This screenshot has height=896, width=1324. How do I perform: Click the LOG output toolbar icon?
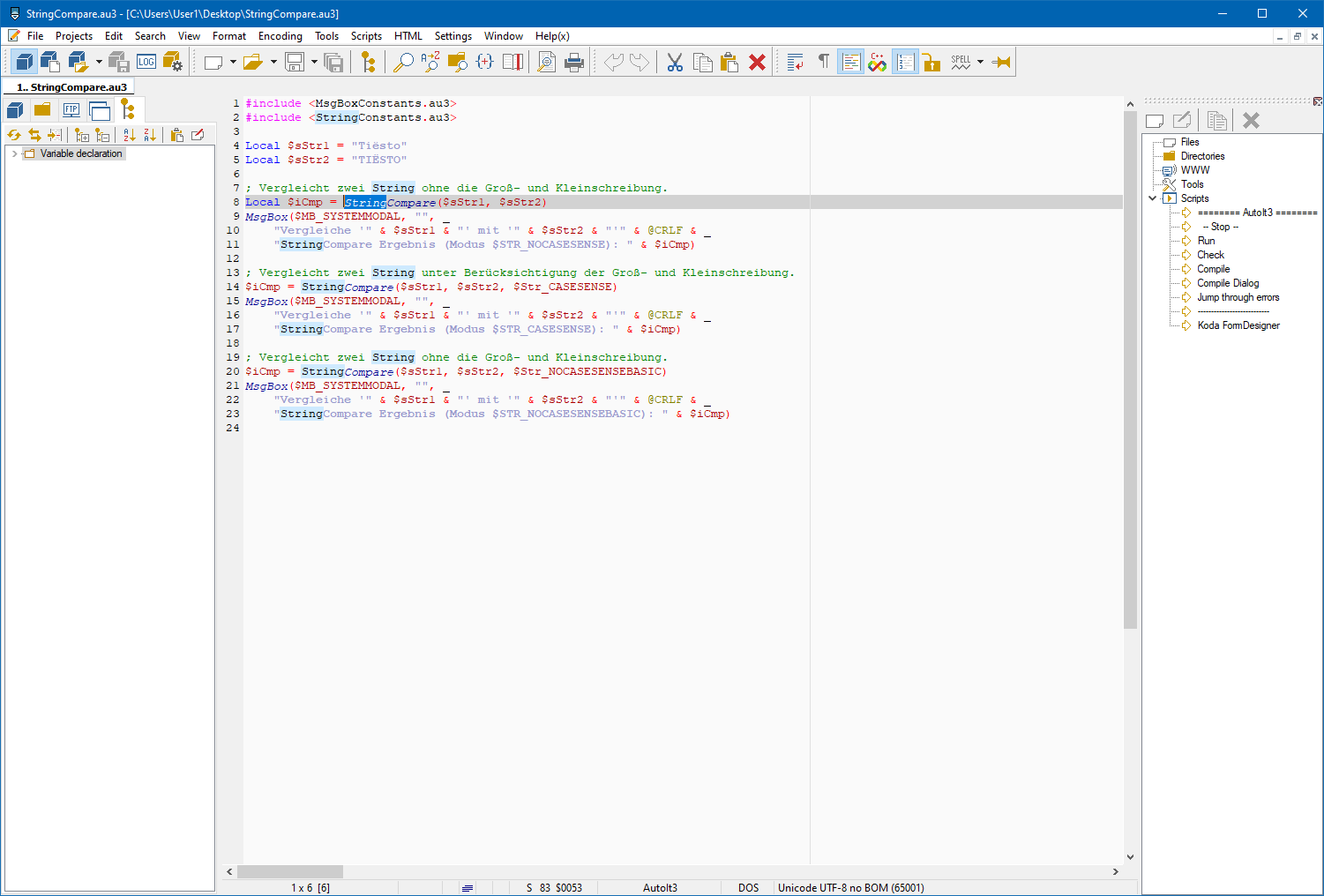point(146,62)
